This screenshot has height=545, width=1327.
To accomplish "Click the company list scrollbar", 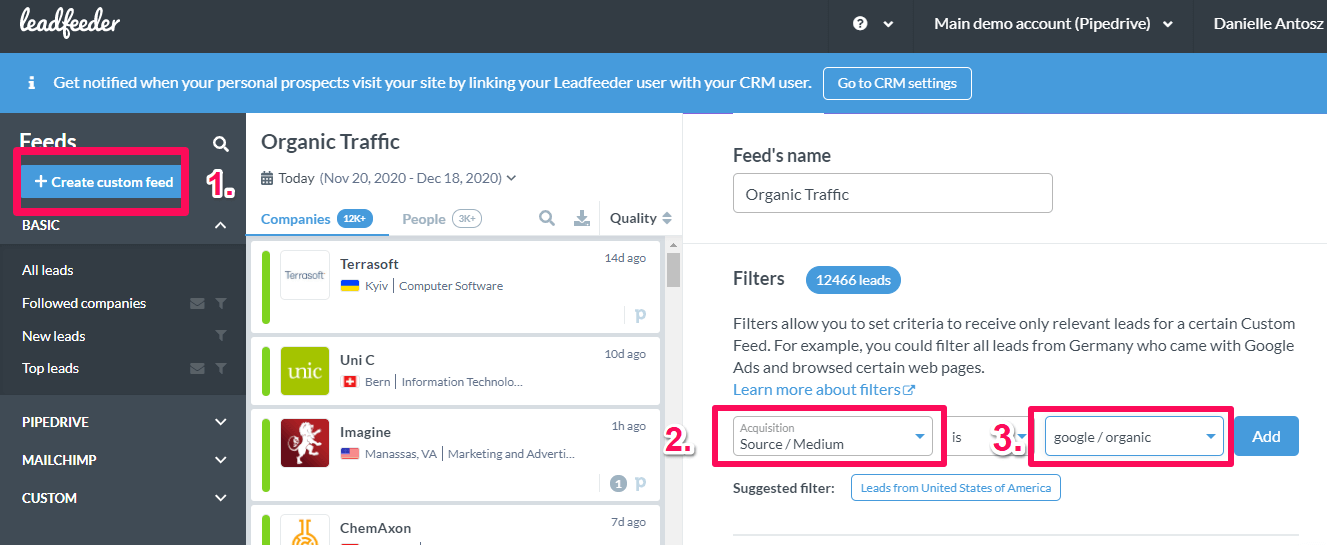I will coord(673,270).
